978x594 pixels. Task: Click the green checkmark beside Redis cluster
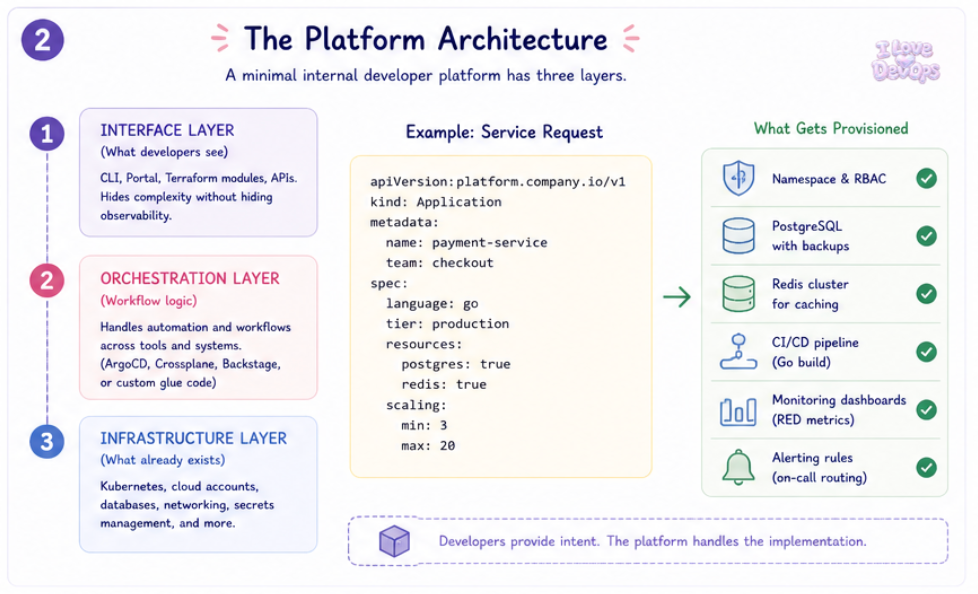point(926,293)
